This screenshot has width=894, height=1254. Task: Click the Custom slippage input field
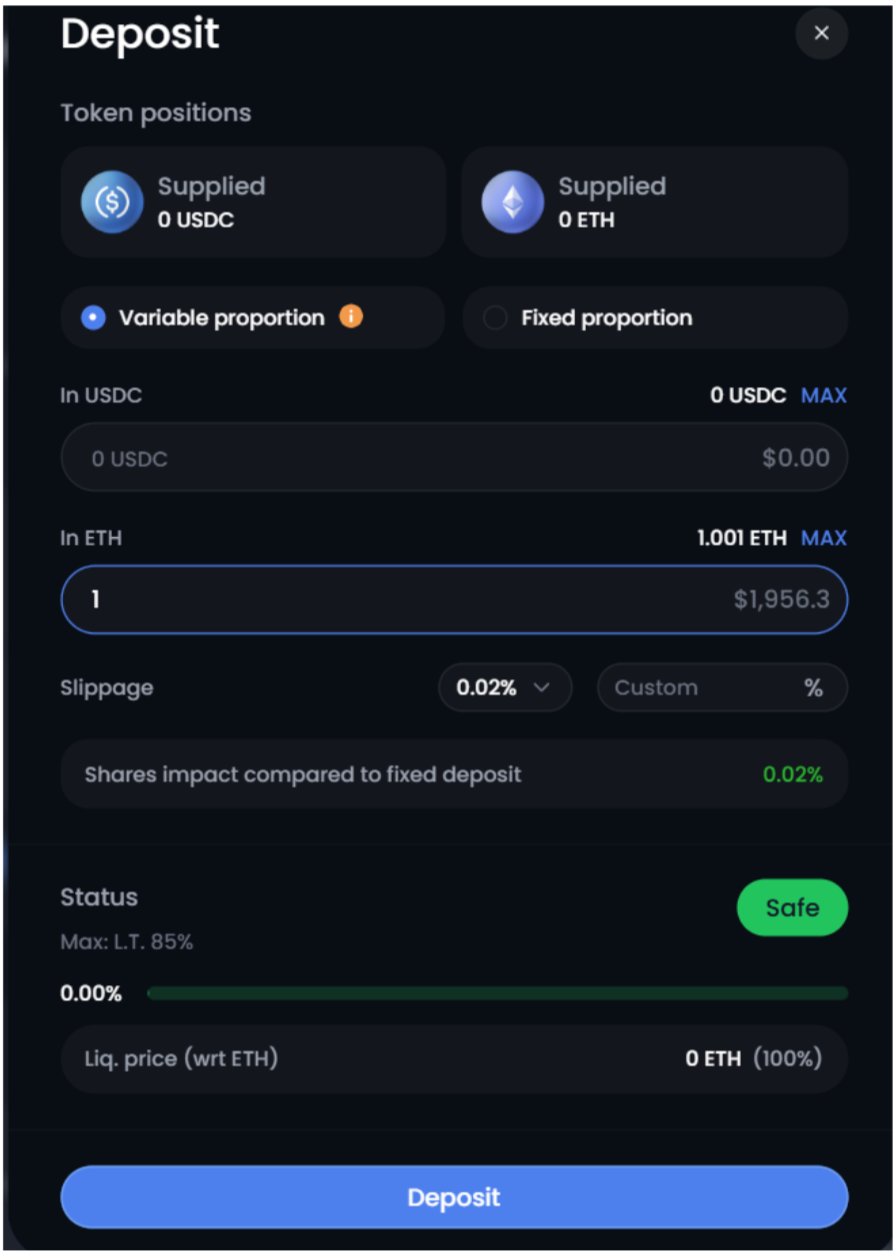[x=700, y=688]
